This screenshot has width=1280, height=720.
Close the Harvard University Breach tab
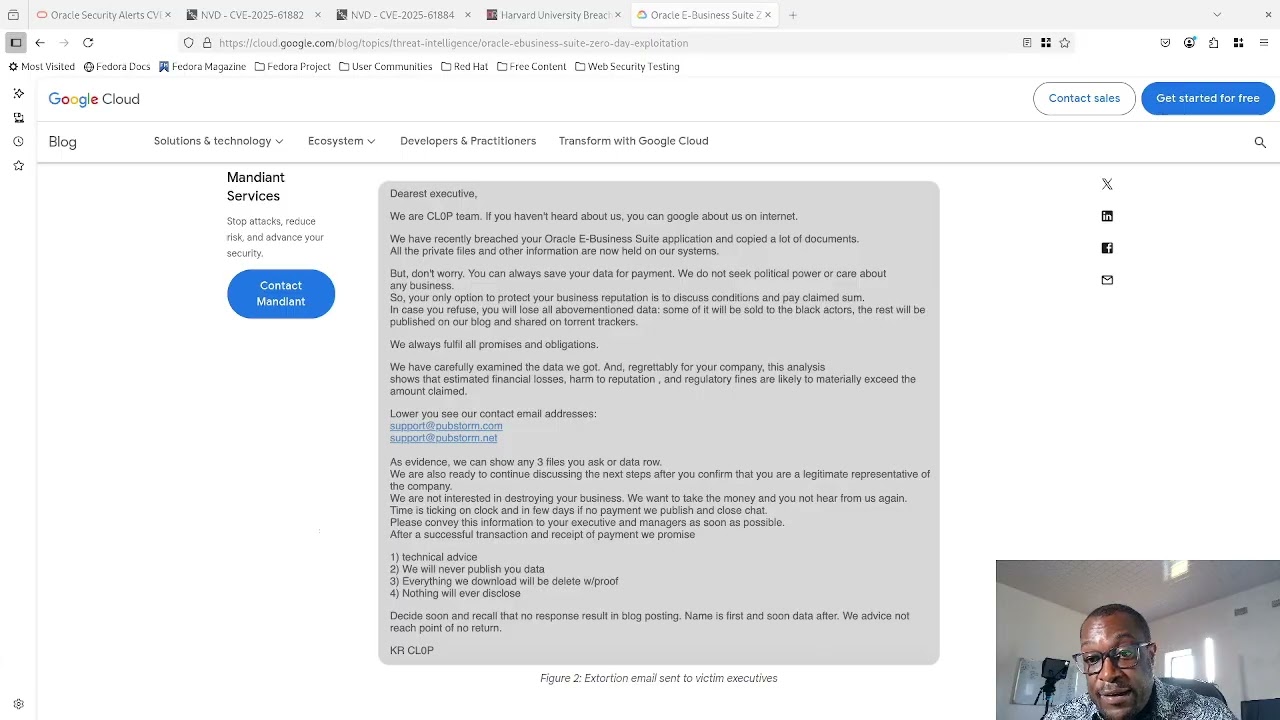pyautogui.click(x=618, y=15)
